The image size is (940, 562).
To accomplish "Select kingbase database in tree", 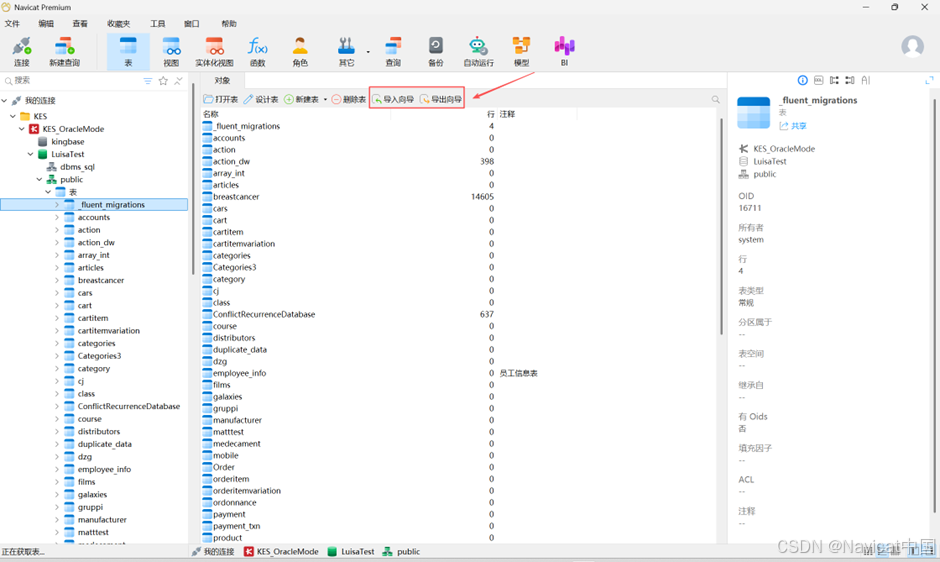I will click(x=67, y=142).
